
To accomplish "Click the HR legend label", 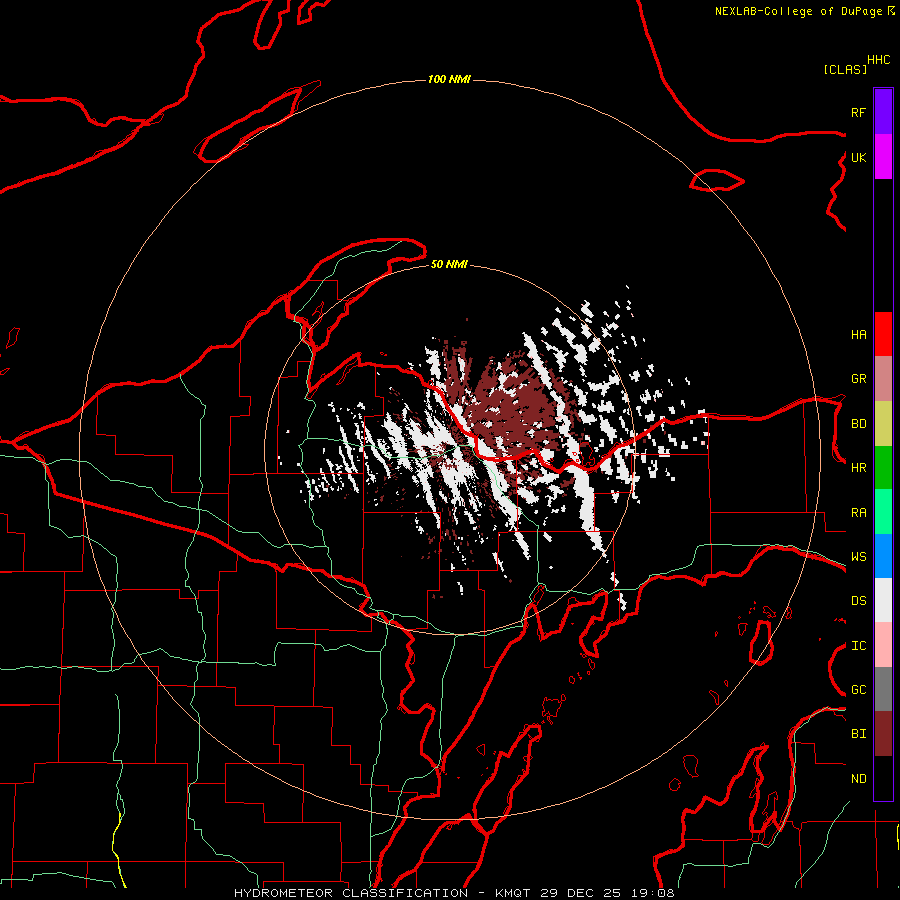I will click(858, 468).
